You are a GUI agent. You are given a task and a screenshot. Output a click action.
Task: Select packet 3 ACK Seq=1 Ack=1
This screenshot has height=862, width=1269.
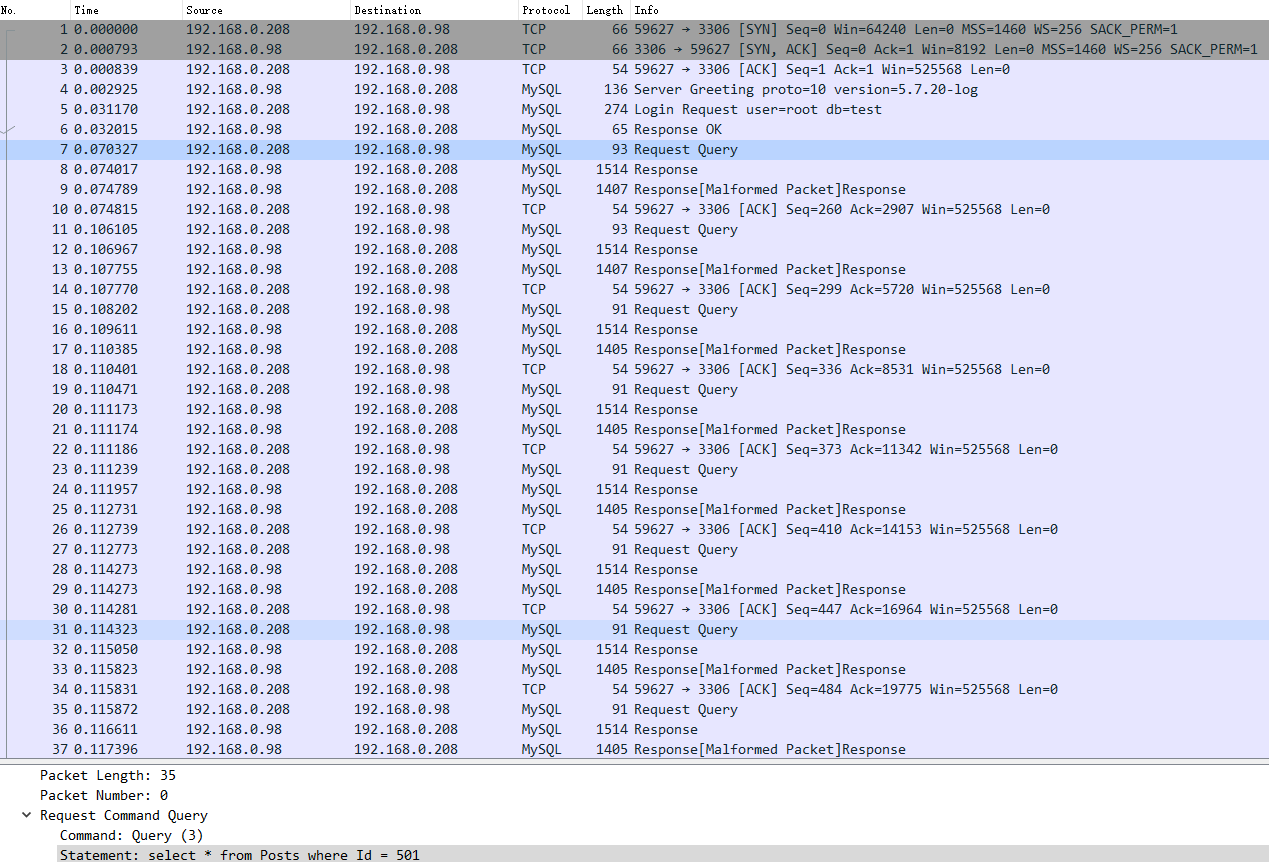634,69
